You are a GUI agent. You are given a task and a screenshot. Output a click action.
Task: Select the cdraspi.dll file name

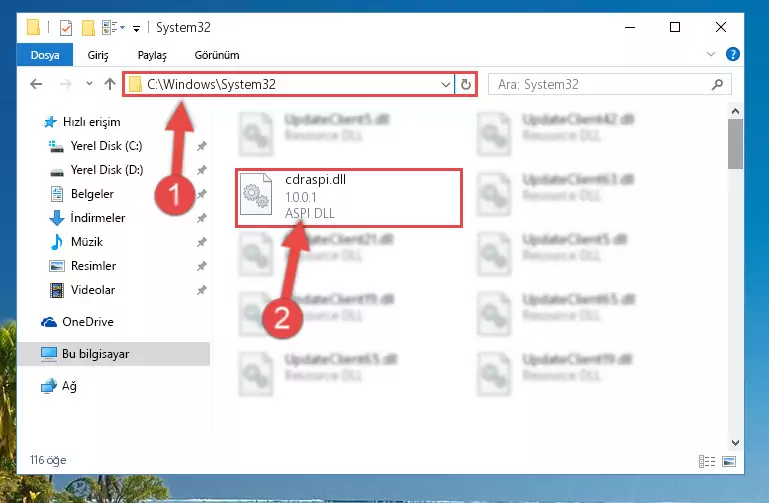tap(315, 179)
